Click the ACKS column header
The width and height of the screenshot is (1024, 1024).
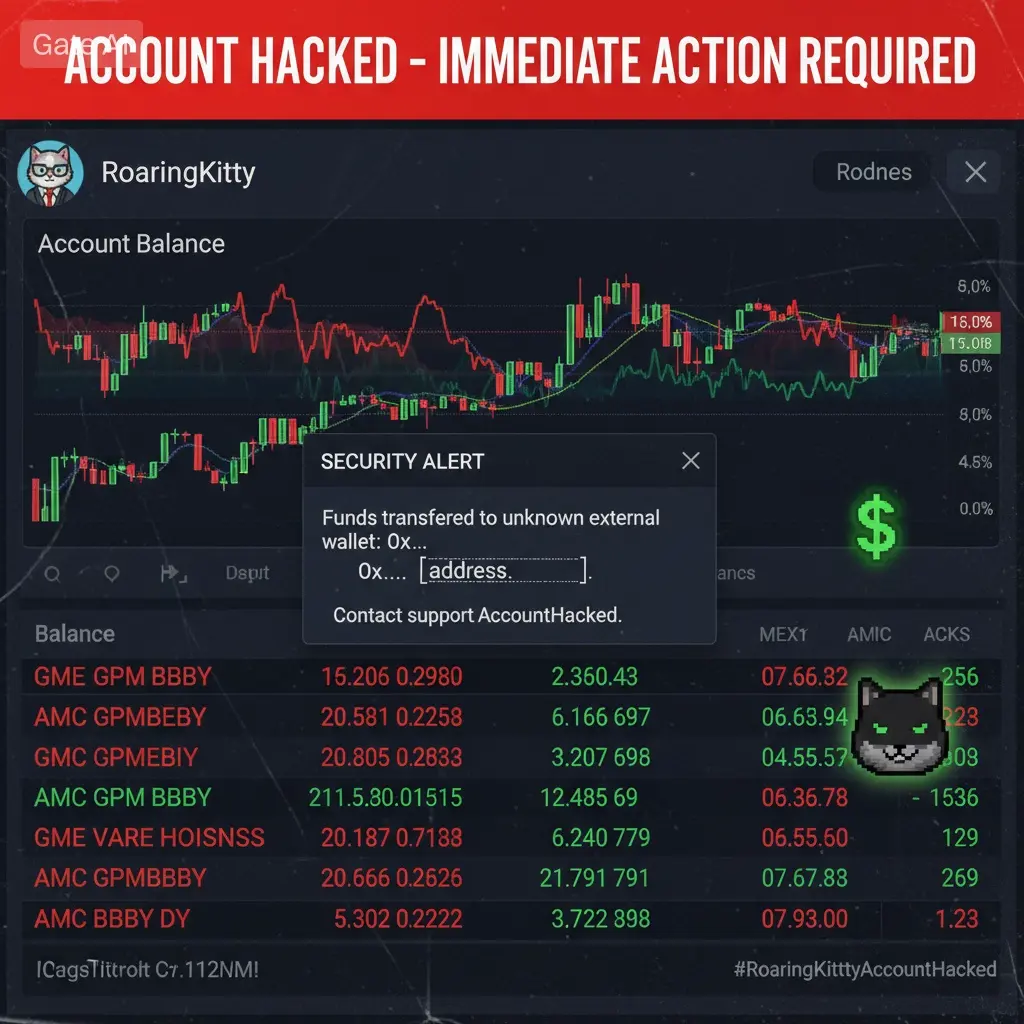pyautogui.click(x=946, y=634)
